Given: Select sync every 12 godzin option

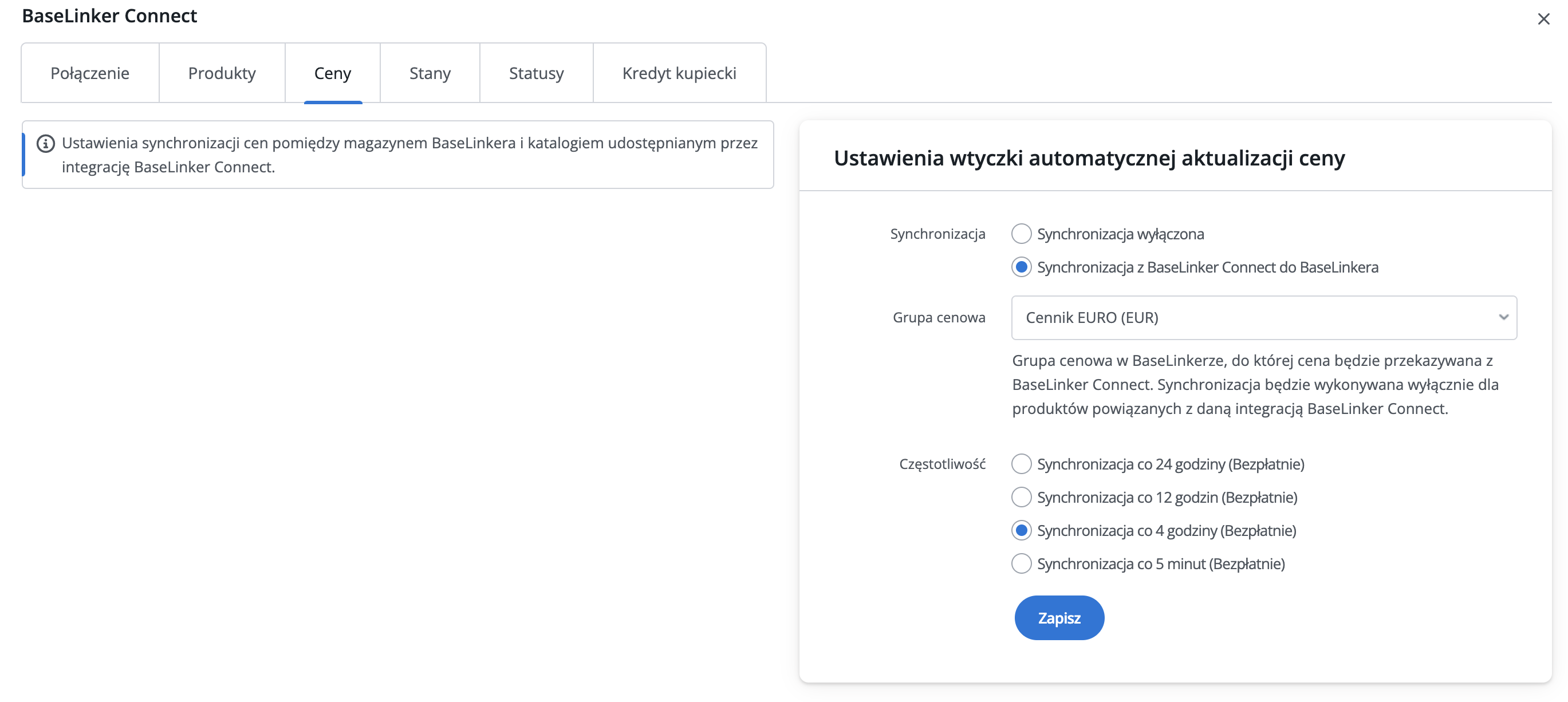Looking at the screenshot, I should pos(1022,498).
